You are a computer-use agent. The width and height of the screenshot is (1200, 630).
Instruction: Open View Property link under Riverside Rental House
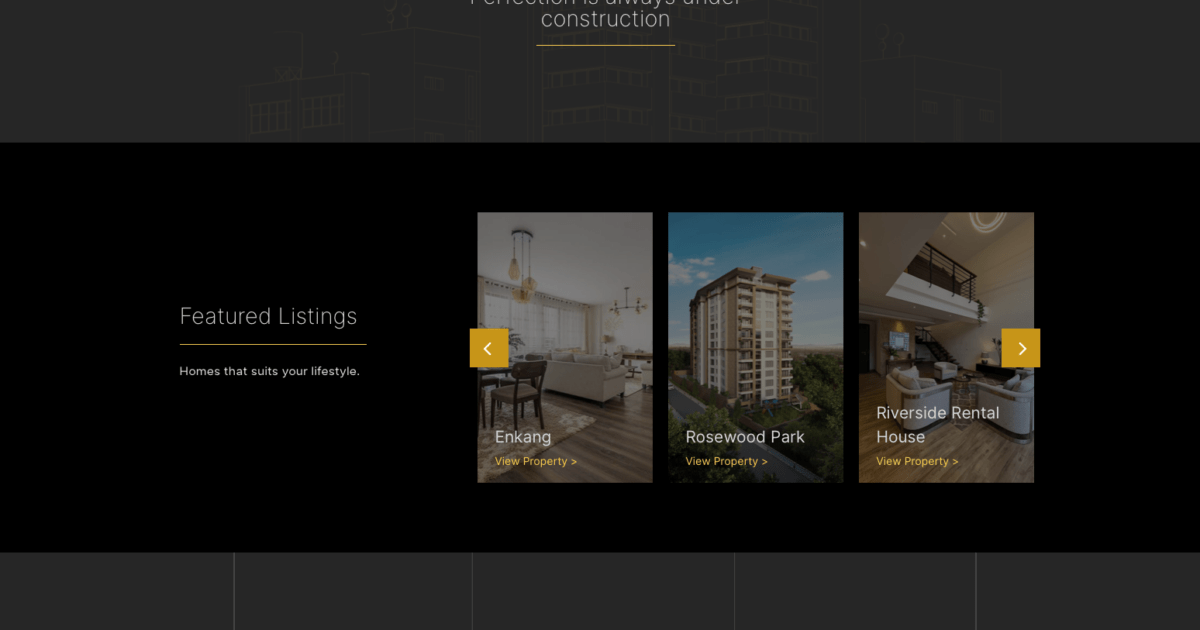point(916,462)
